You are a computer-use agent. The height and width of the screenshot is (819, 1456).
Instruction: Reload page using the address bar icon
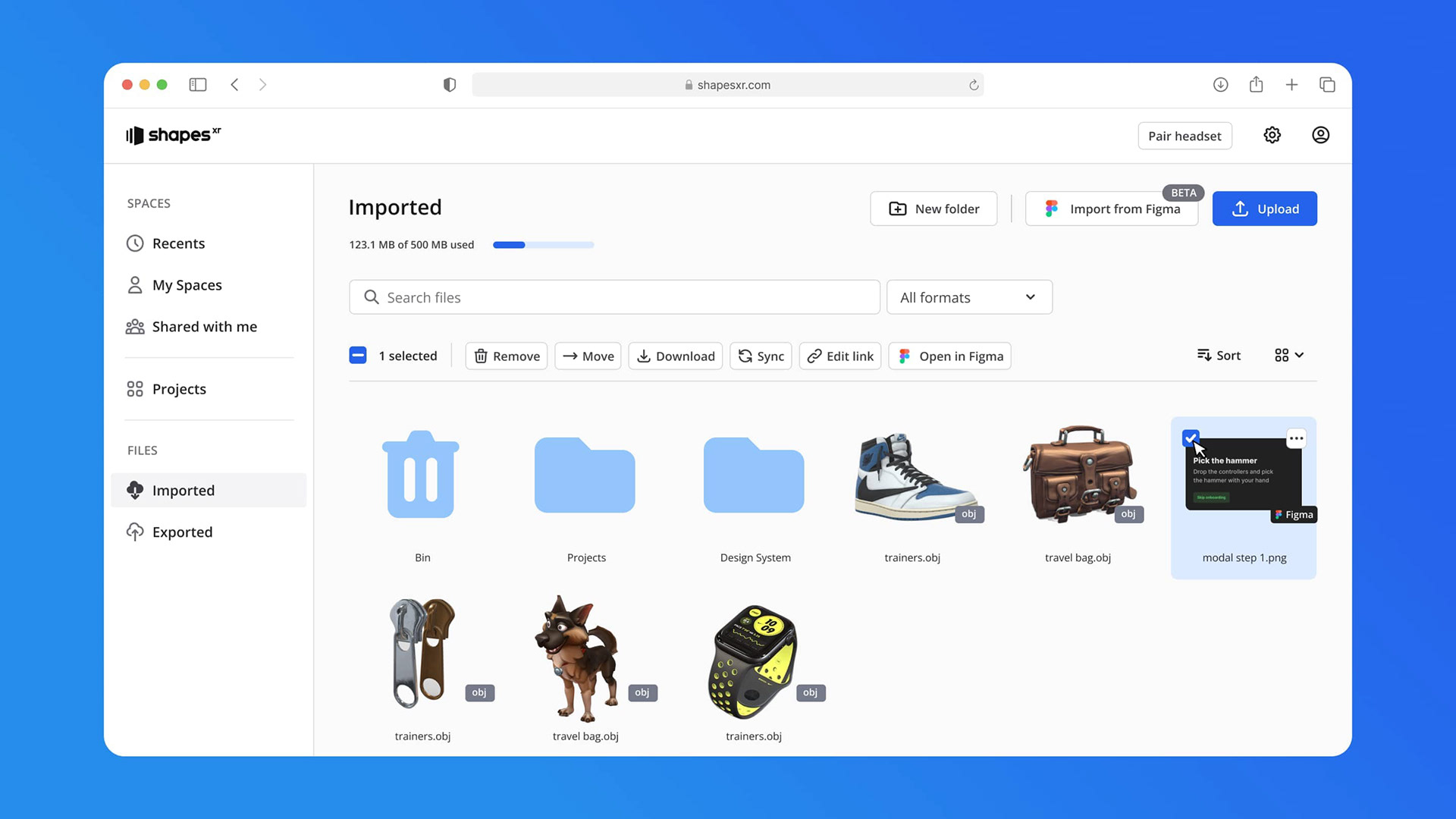point(974,85)
